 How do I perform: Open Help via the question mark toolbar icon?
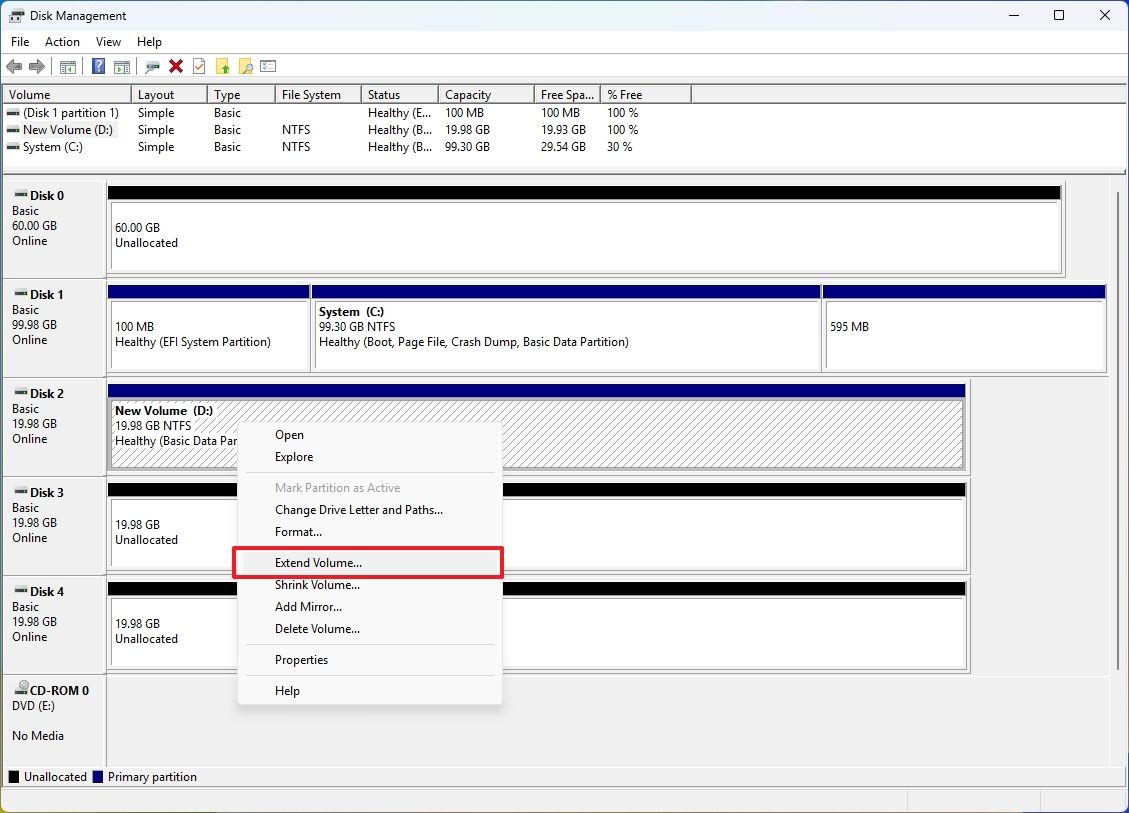point(98,66)
